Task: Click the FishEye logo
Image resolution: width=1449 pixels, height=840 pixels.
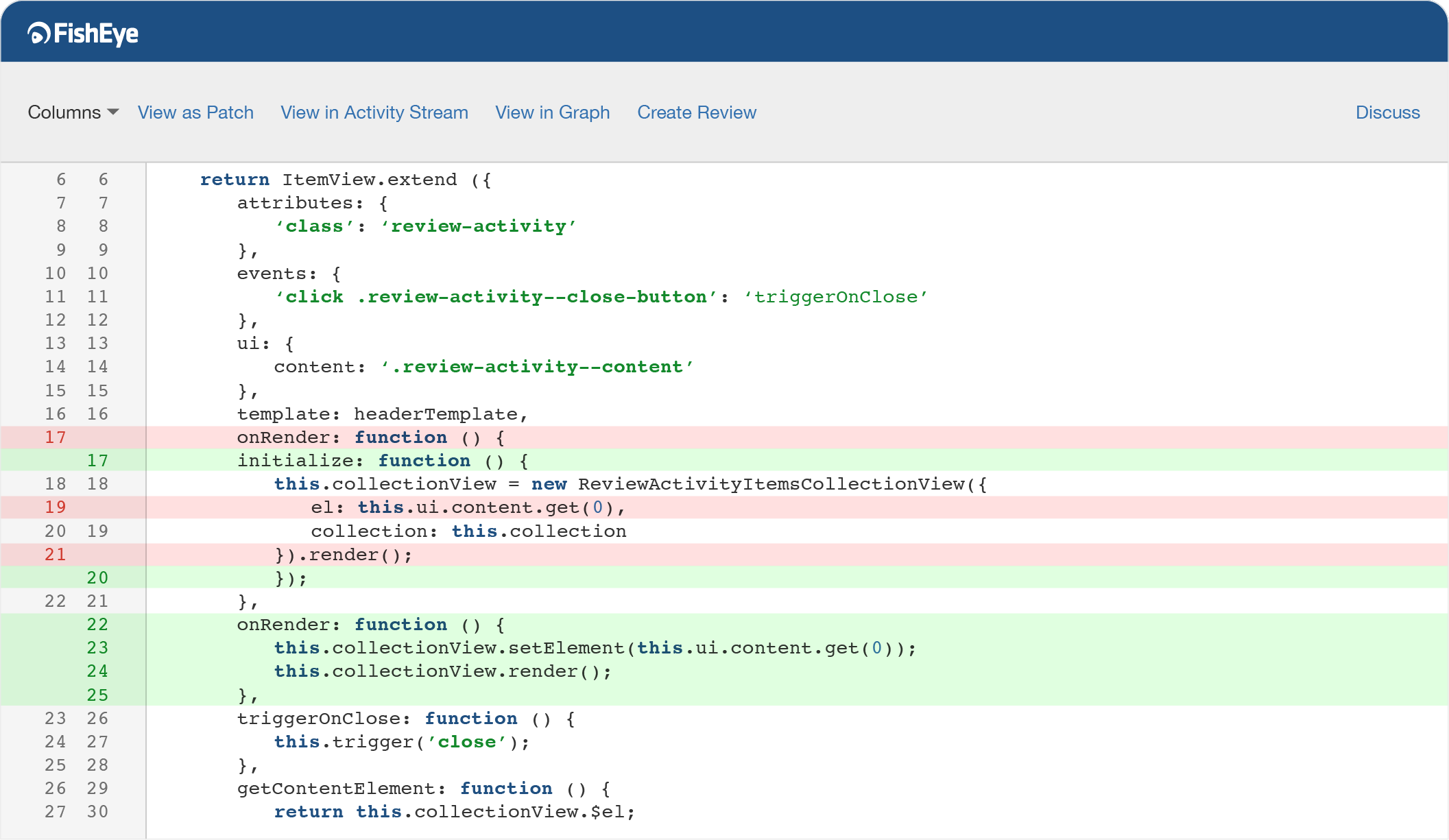Action: pyautogui.click(x=83, y=34)
